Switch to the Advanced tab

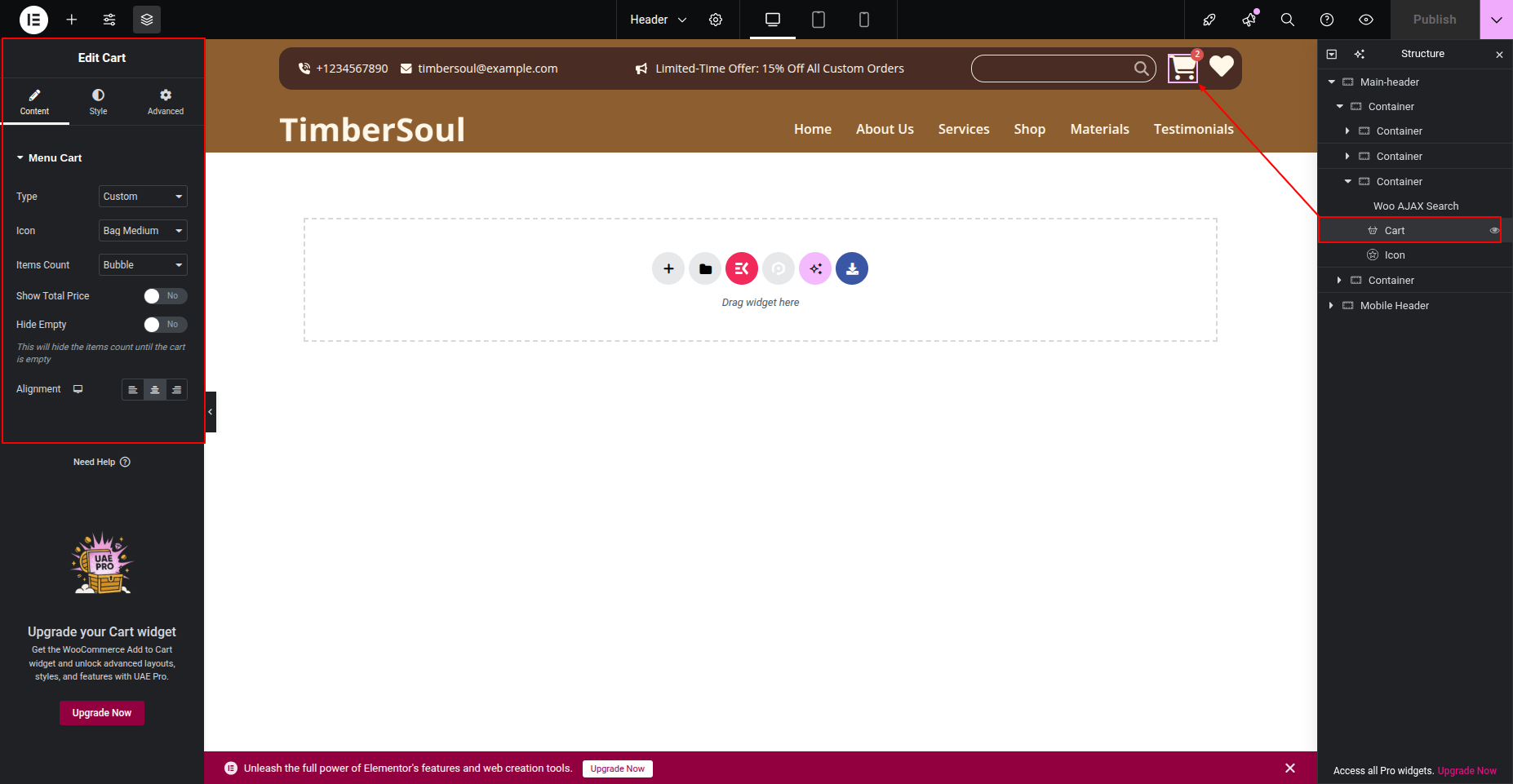click(x=166, y=102)
